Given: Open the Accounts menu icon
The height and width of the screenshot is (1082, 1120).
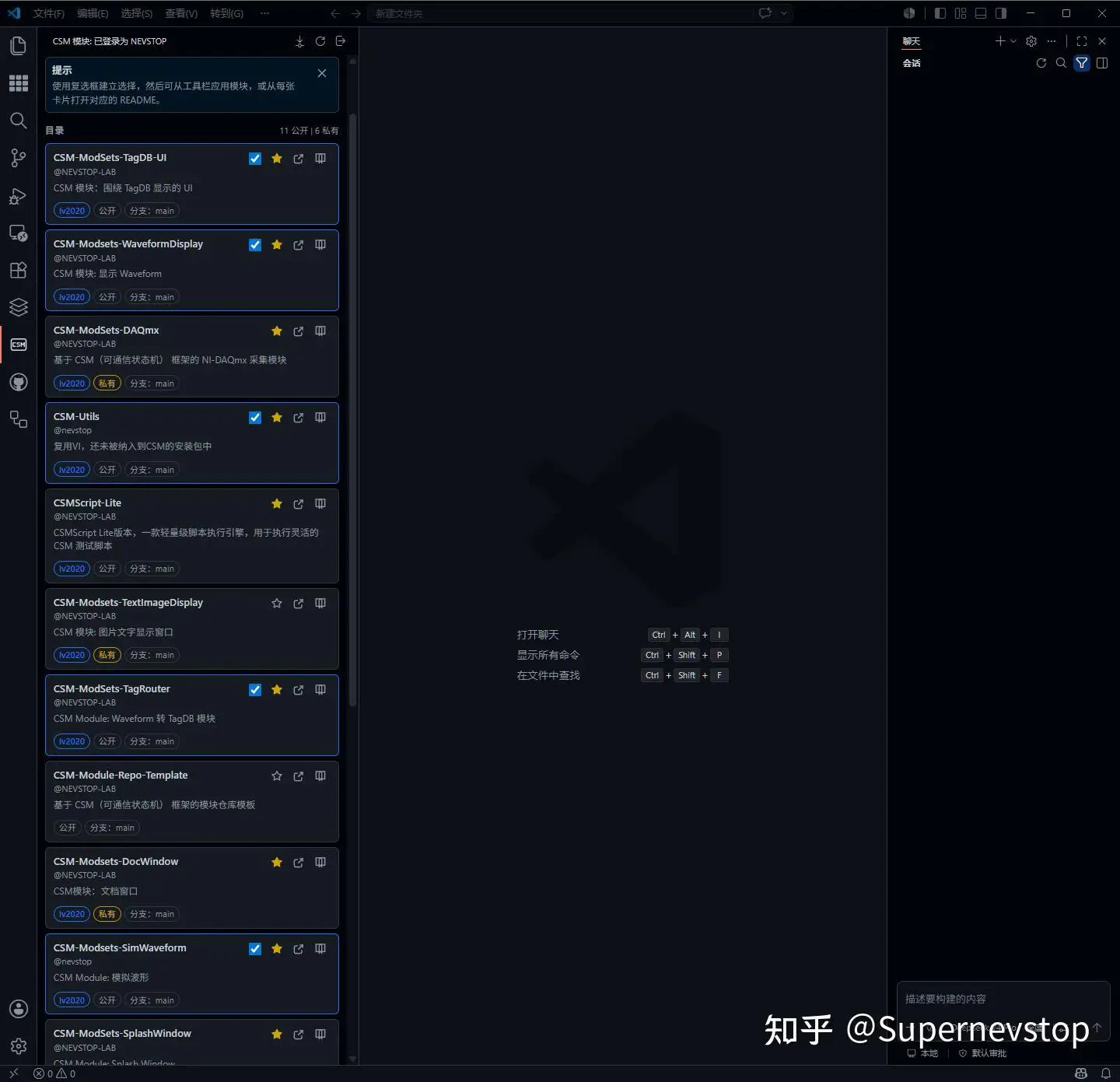Looking at the screenshot, I should (19, 1009).
